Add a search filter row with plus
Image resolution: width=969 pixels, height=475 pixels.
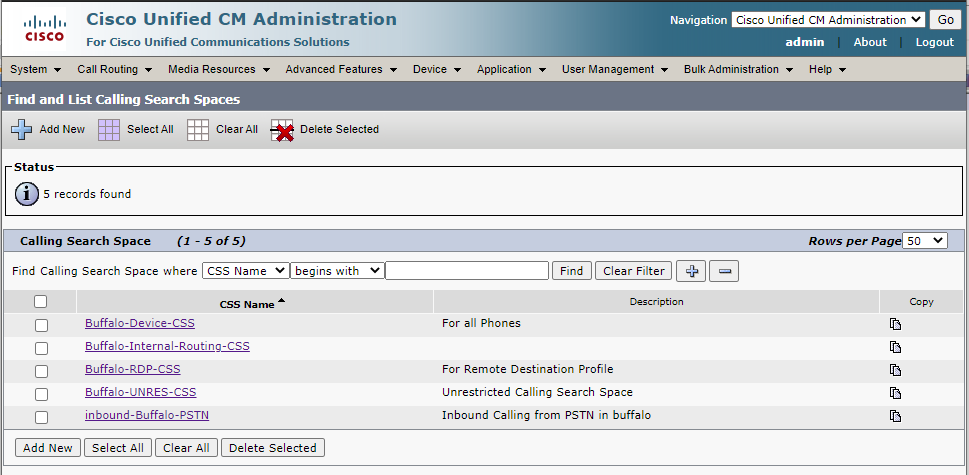click(690, 271)
